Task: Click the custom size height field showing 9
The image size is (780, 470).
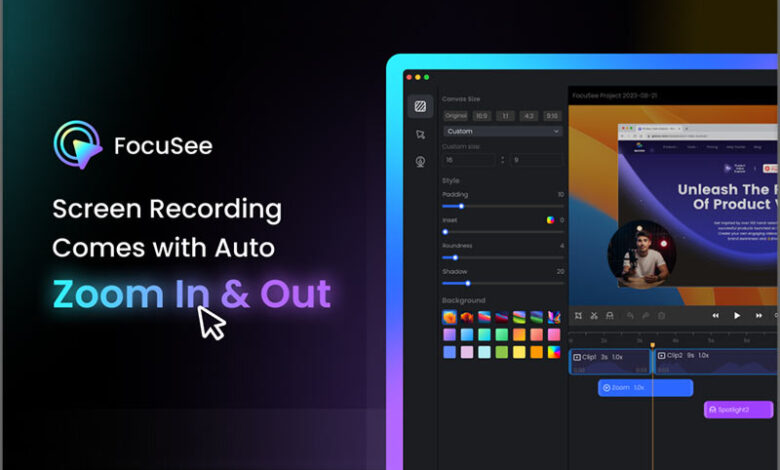Action: coord(537,160)
